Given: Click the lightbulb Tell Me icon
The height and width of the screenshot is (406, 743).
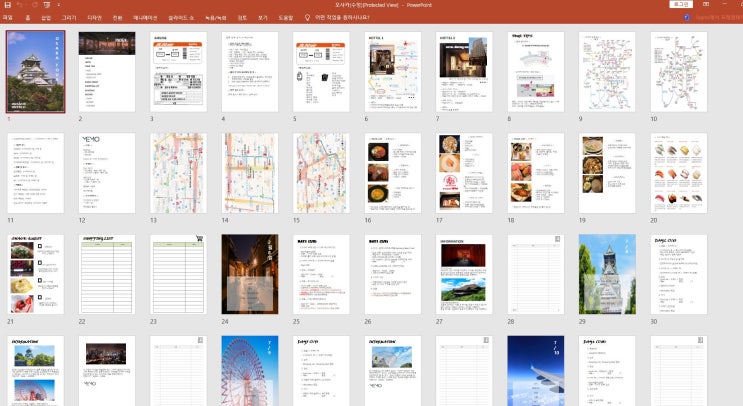Looking at the screenshot, I should (307, 18).
